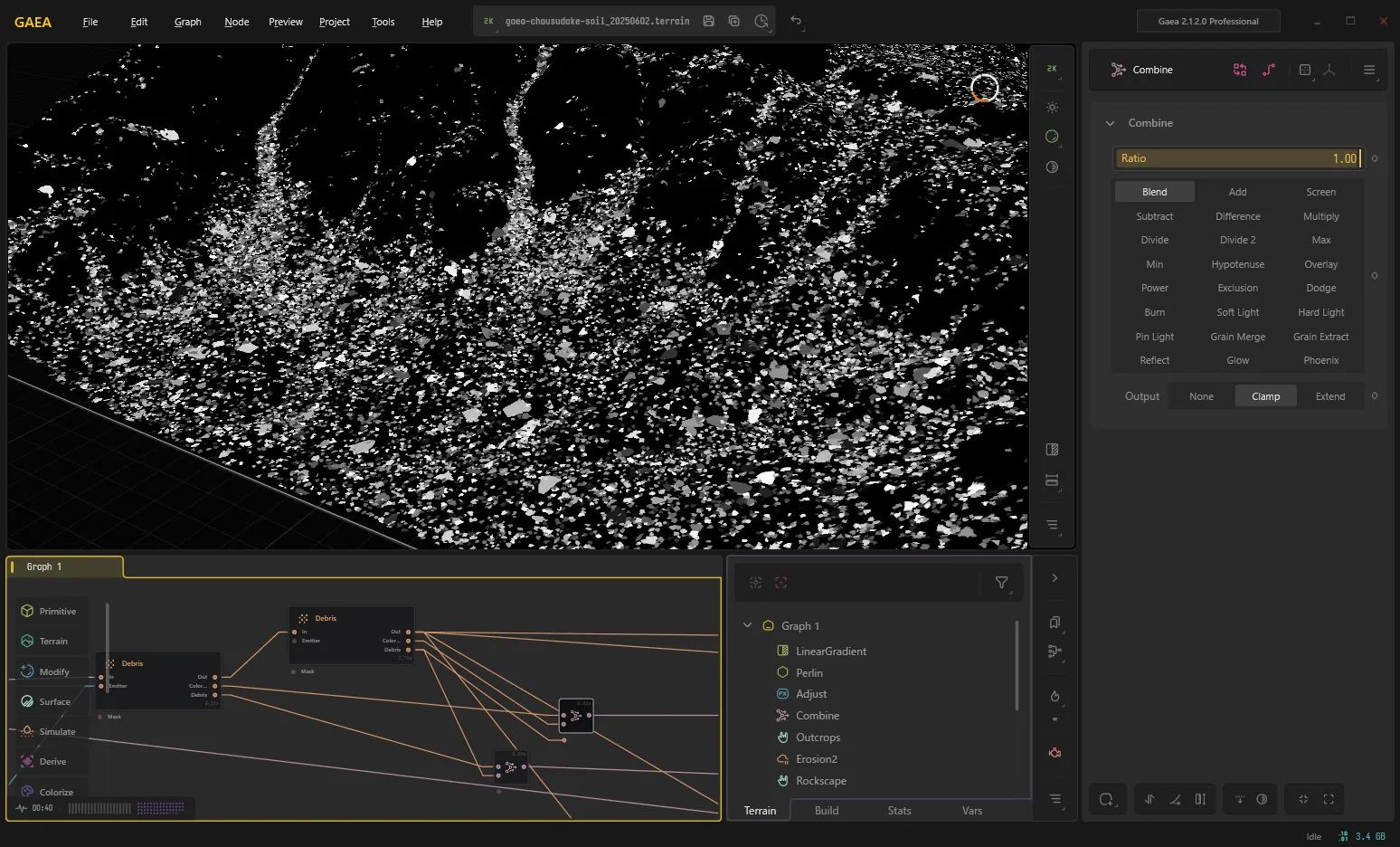
Task: Click the undo arrow icon
Action: coord(796,21)
